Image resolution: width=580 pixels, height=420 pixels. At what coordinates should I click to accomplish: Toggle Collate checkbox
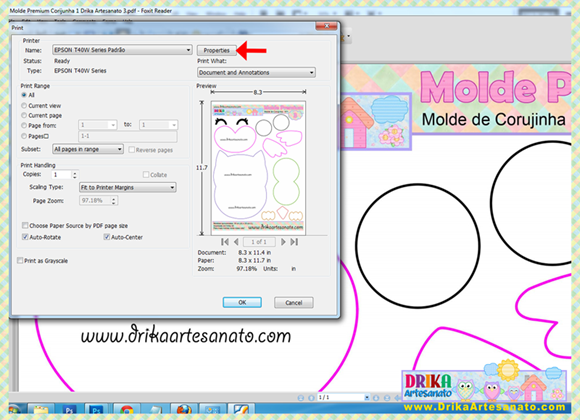click(x=146, y=175)
